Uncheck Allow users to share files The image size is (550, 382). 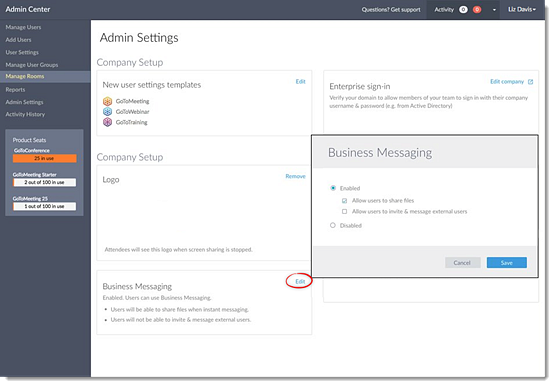[344, 201]
